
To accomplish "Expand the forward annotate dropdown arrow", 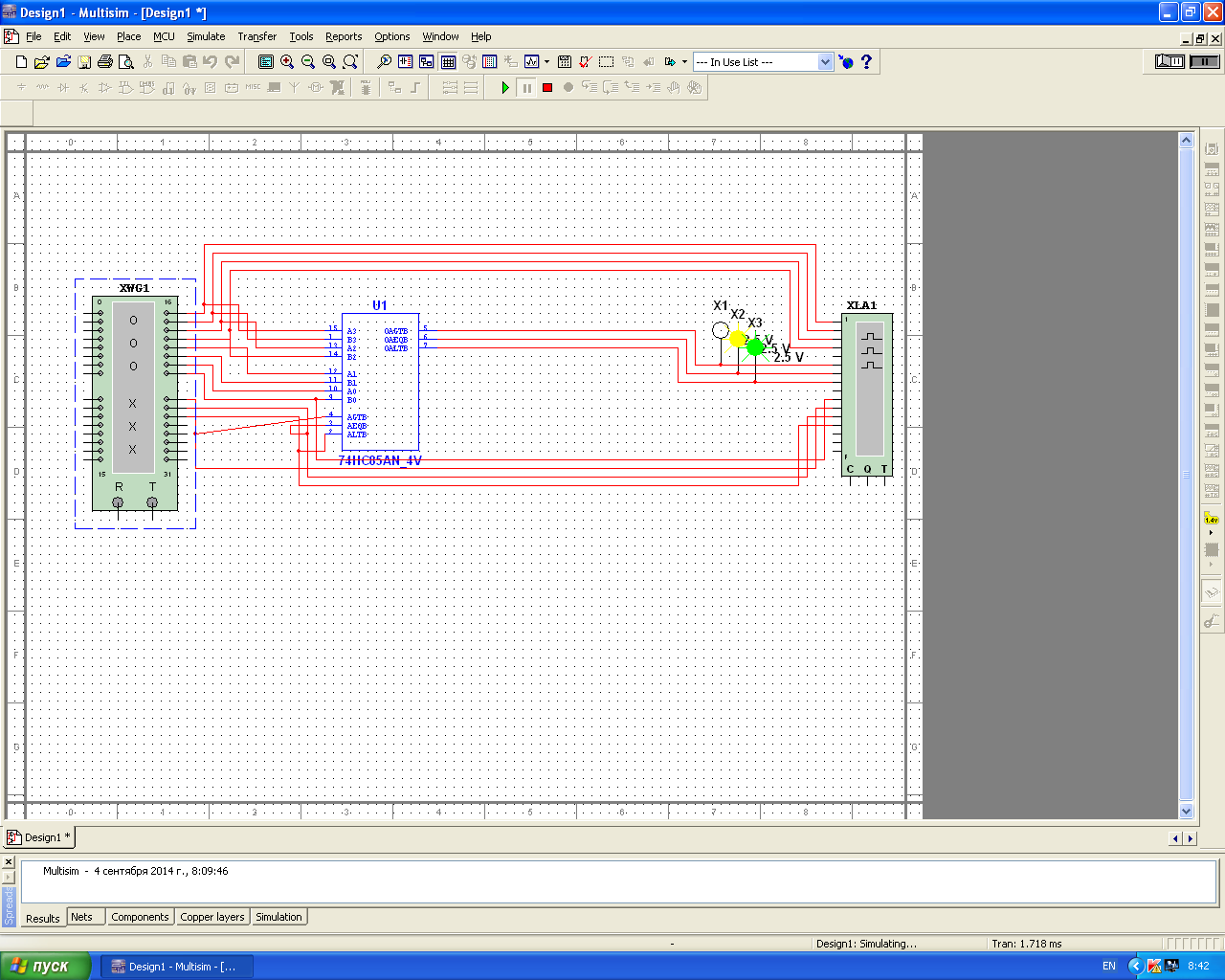I will [684, 62].
